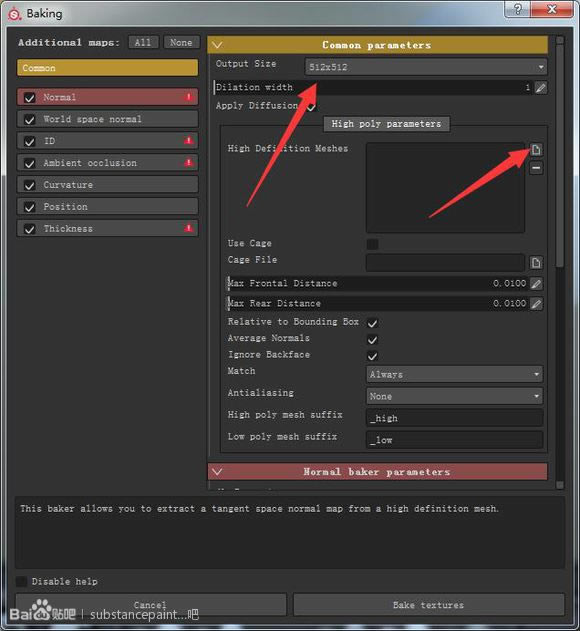Enable the Use Cage checkbox
The width and height of the screenshot is (580, 631).
click(x=372, y=244)
